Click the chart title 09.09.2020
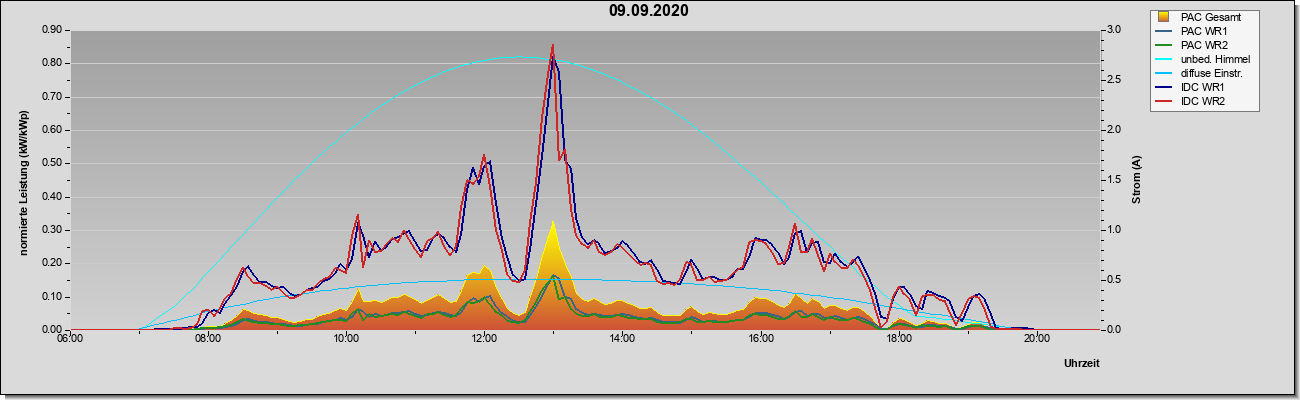Image resolution: width=1300 pixels, height=400 pixels. point(649,11)
